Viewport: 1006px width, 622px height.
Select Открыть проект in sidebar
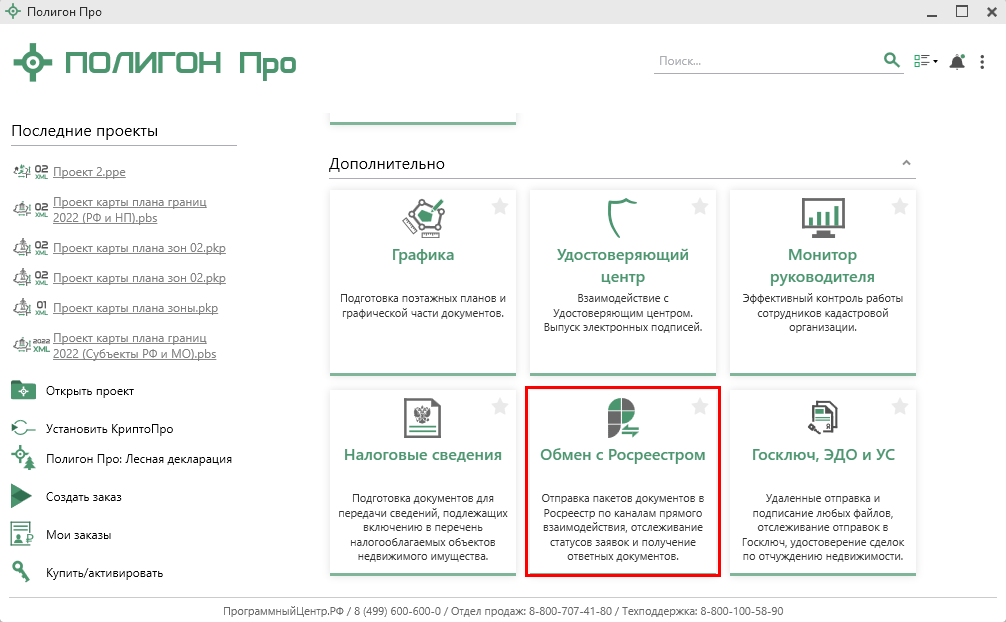pos(89,391)
